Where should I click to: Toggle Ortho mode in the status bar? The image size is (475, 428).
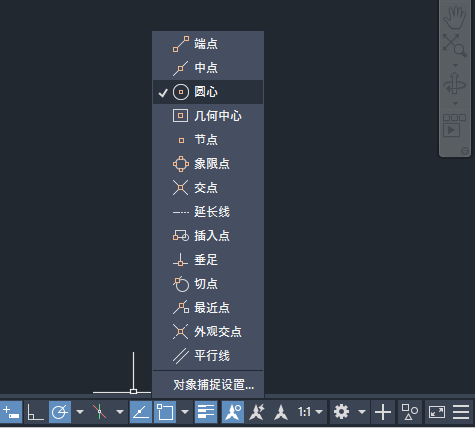click(35, 412)
